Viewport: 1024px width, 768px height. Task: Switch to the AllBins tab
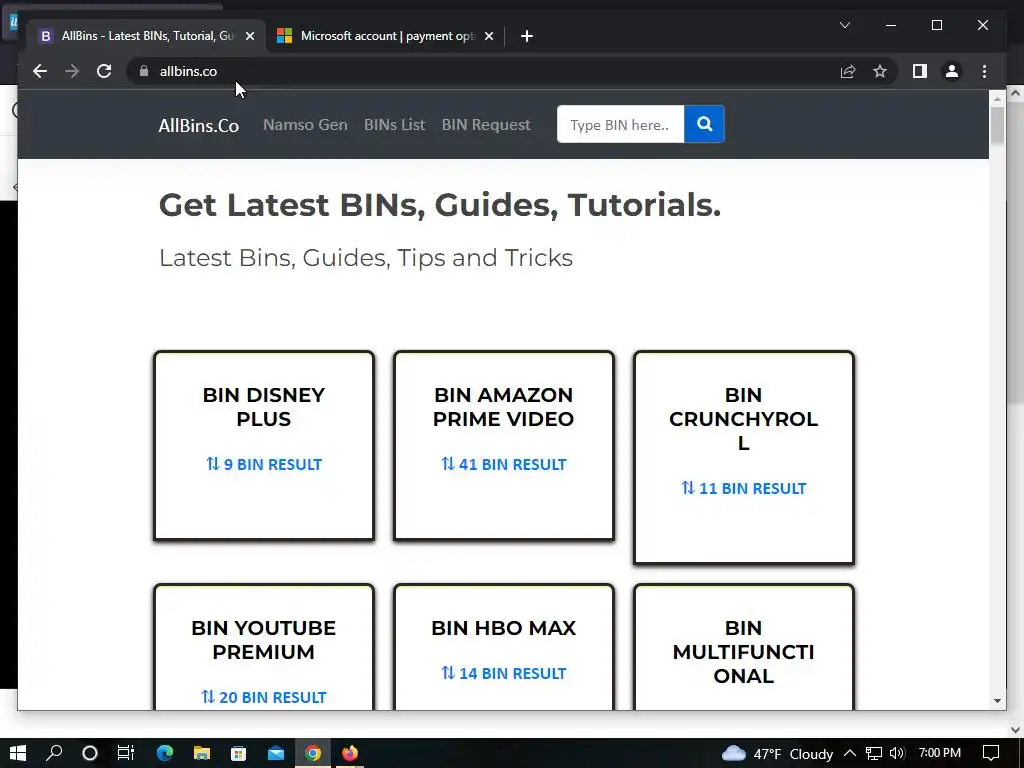click(146, 36)
